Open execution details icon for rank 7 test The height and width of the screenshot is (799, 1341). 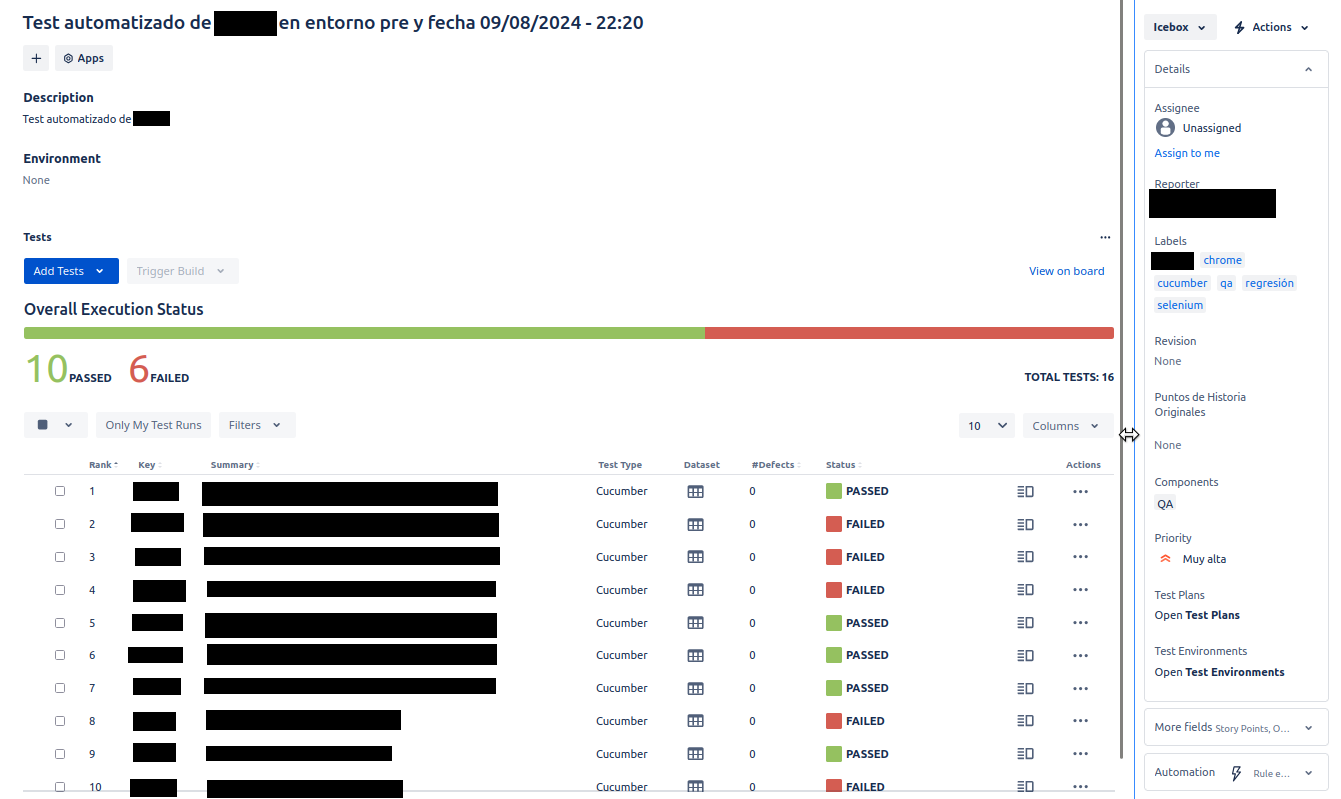tap(1025, 688)
